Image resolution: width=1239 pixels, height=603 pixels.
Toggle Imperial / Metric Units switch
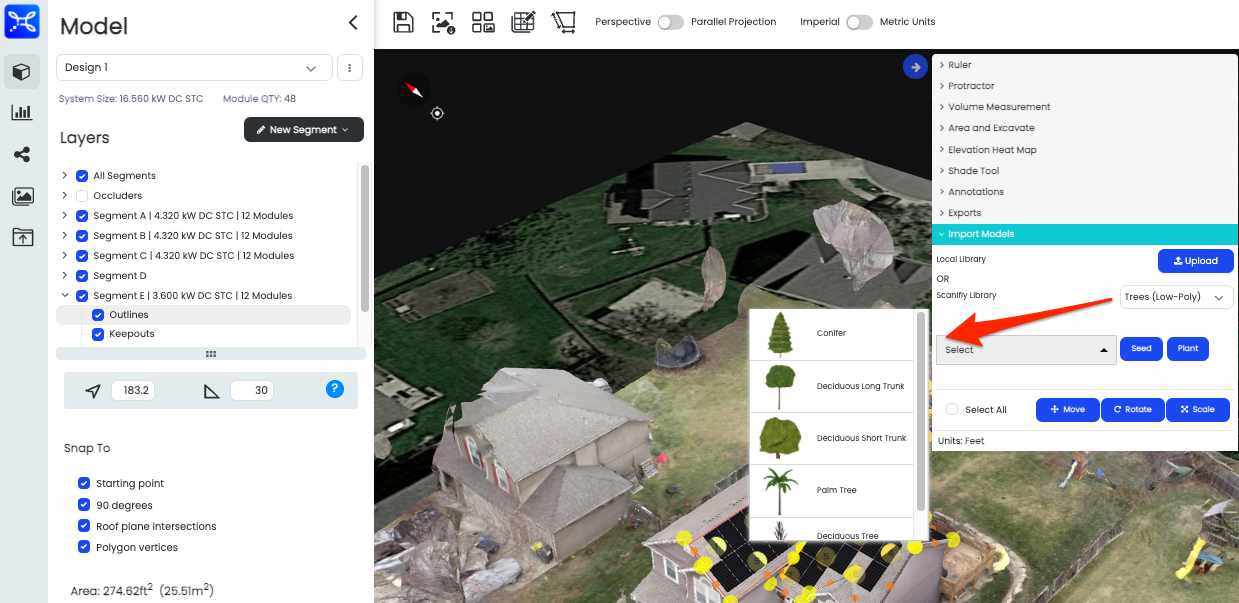[860, 22]
